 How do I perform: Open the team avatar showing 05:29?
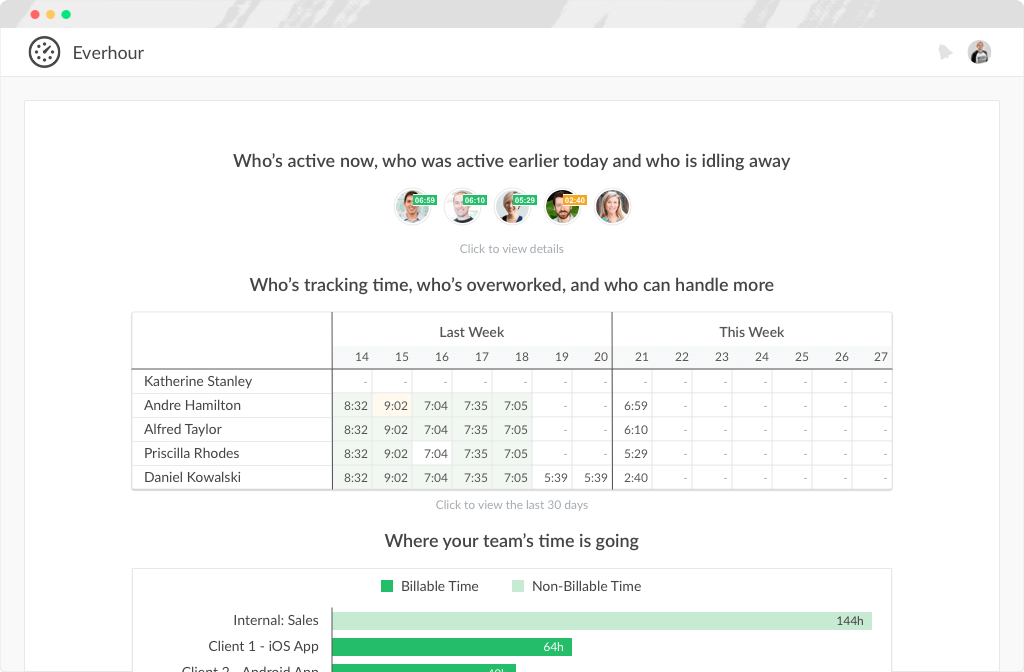[512, 207]
